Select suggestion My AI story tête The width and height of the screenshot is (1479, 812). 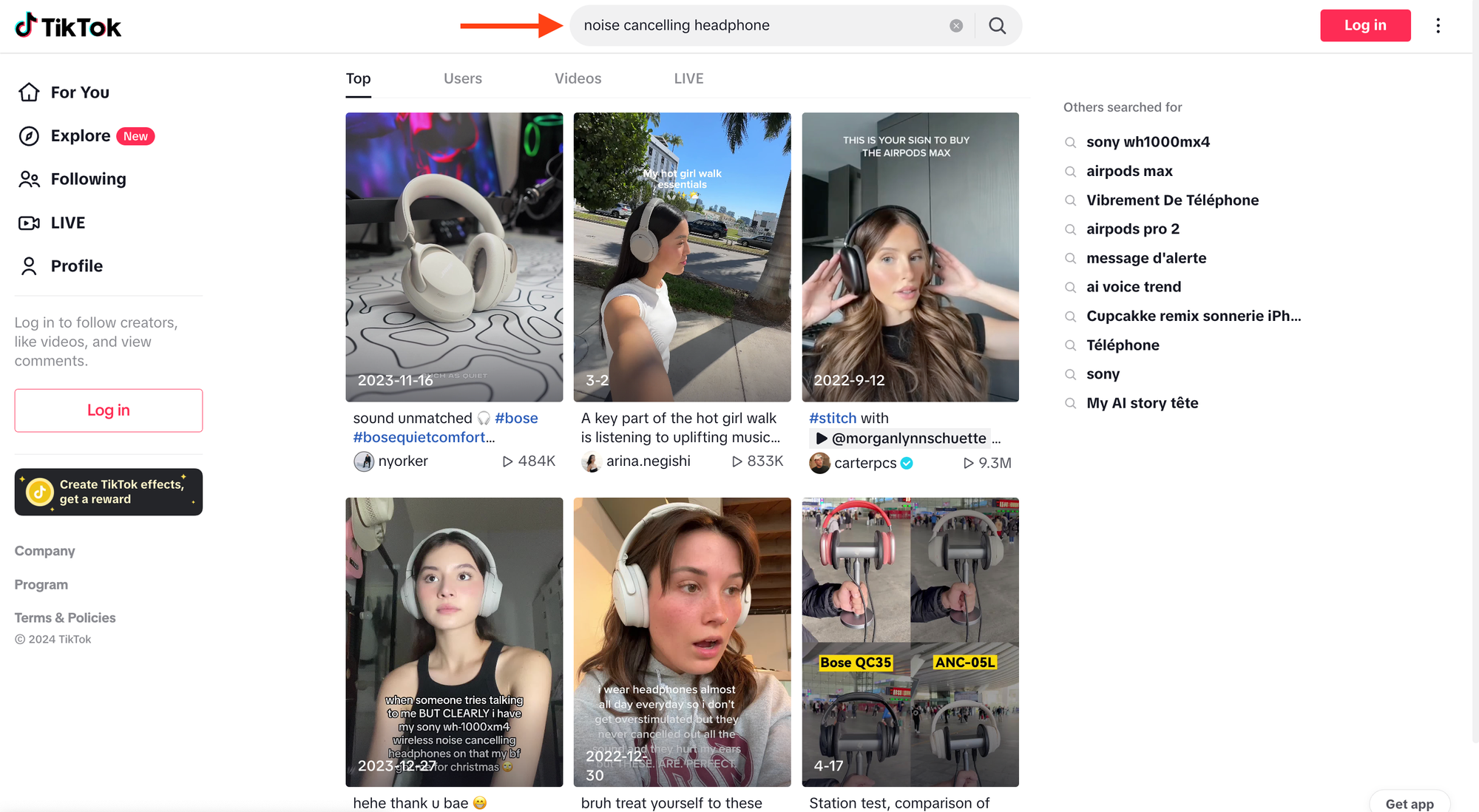1142,403
